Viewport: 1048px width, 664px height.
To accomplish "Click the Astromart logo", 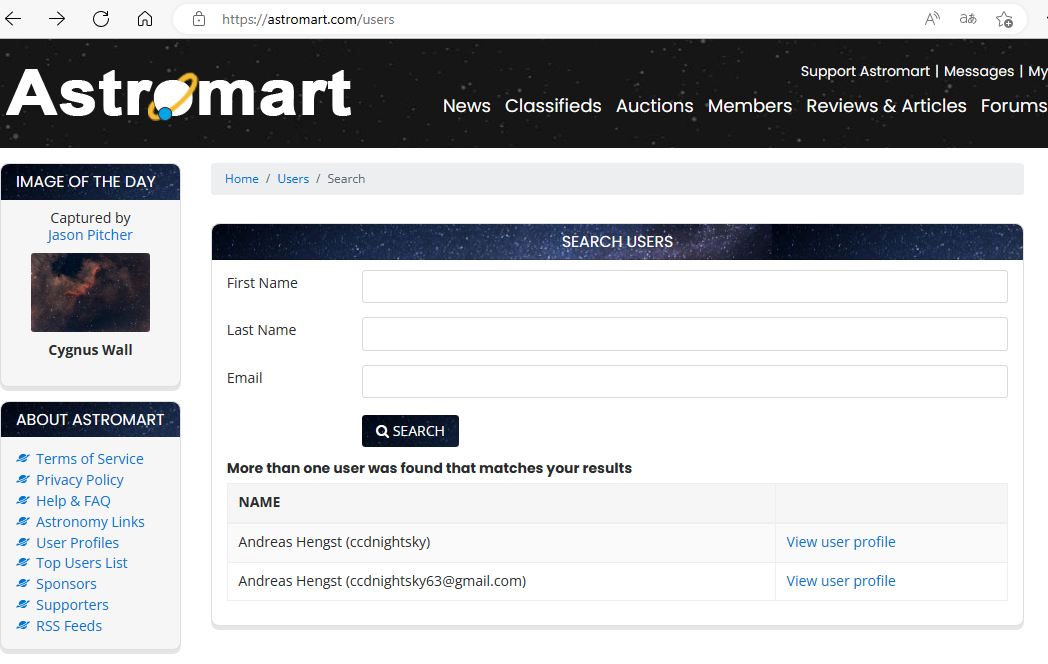I will [178, 94].
